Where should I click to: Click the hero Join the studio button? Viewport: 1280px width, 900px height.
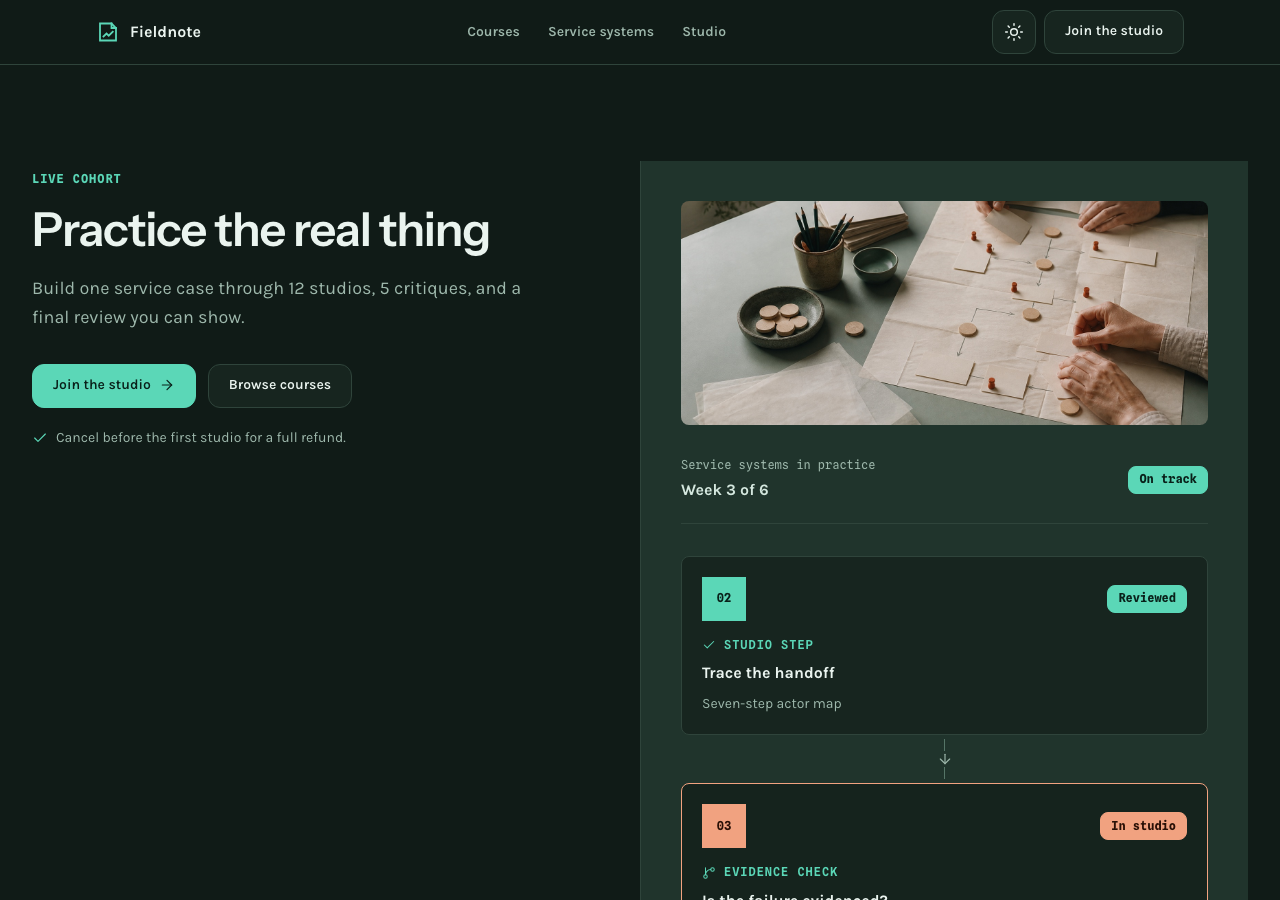[x=114, y=386]
